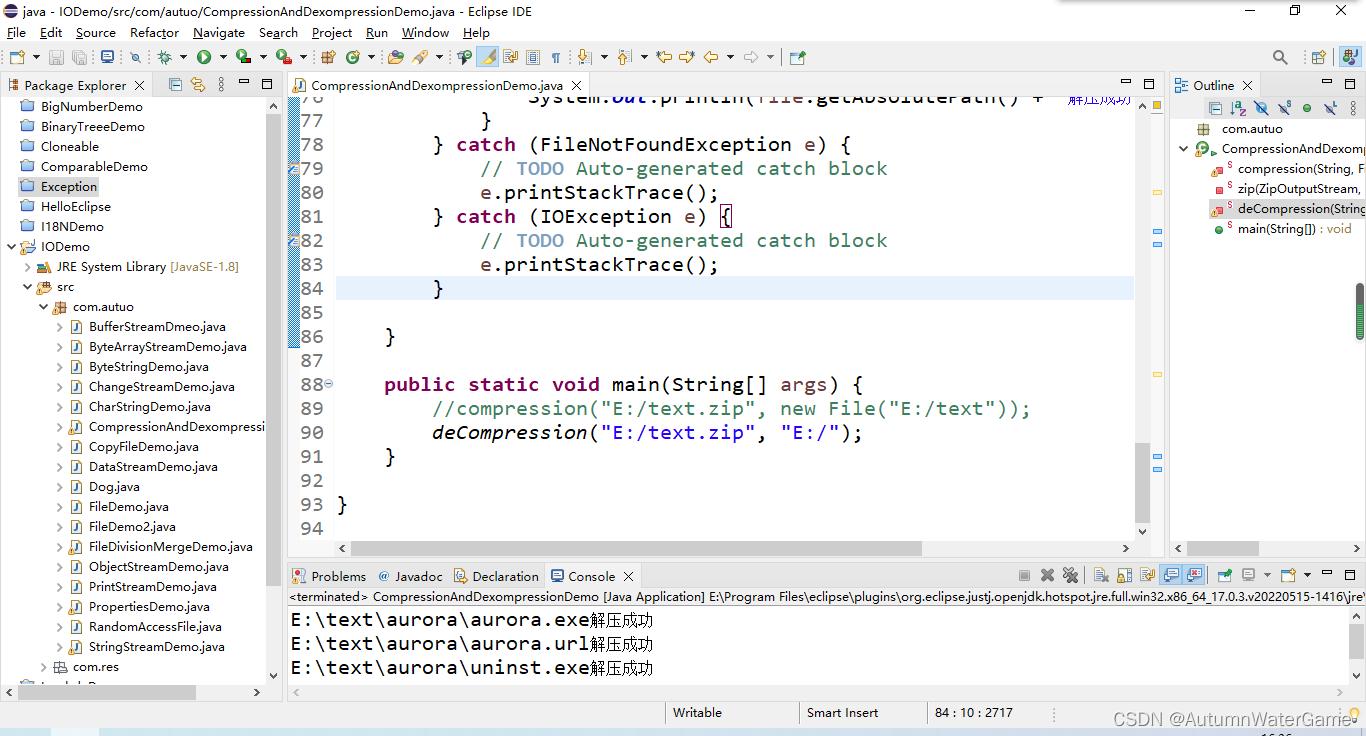Open the Refactor menu

point(154,33)
